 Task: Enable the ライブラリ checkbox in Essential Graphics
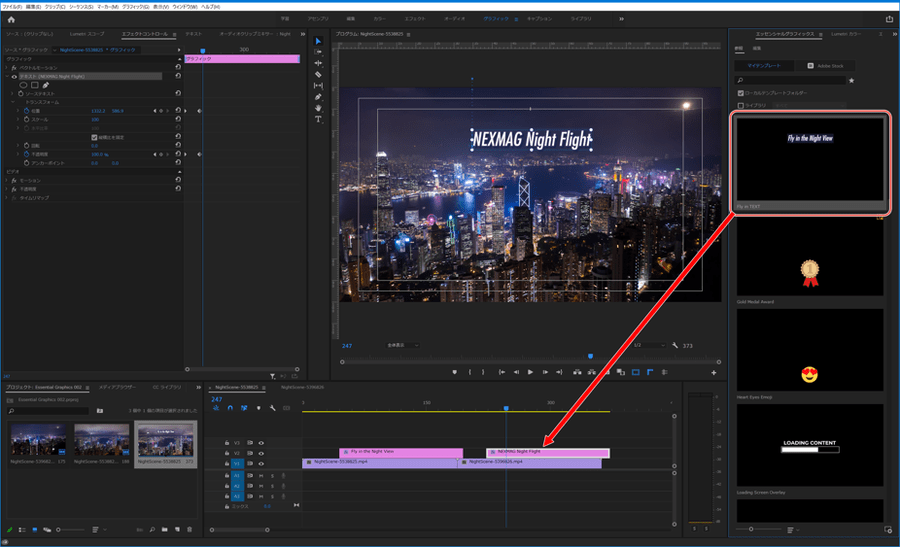coord(741,104)
